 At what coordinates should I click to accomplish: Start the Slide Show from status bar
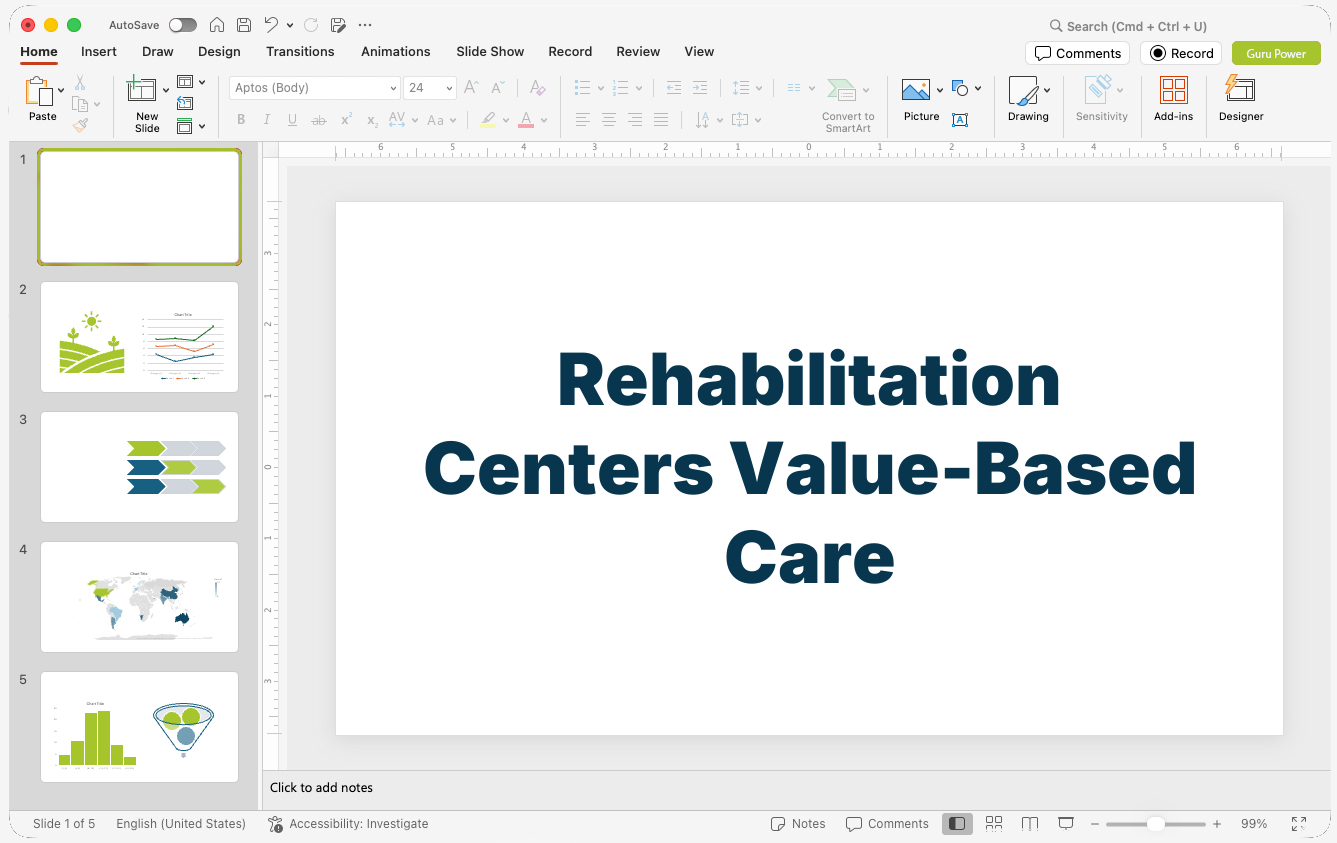tap(1066, 823)
